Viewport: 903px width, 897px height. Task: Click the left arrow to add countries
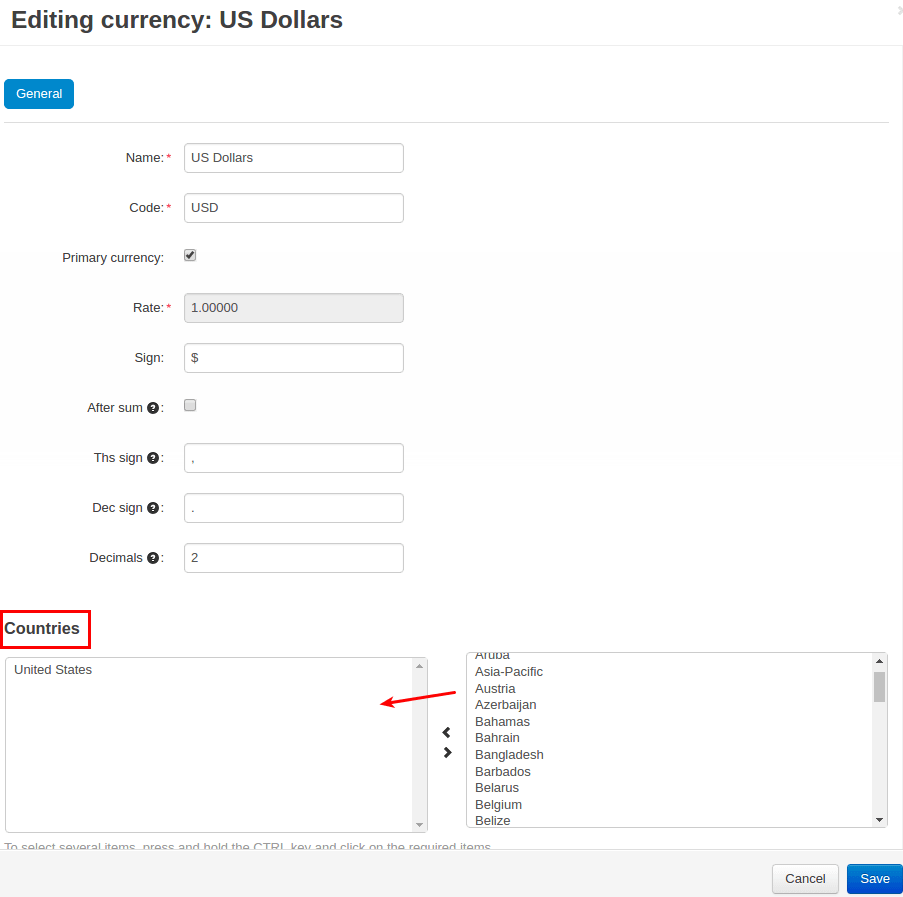pyautogui.click(x=447, y=733)
